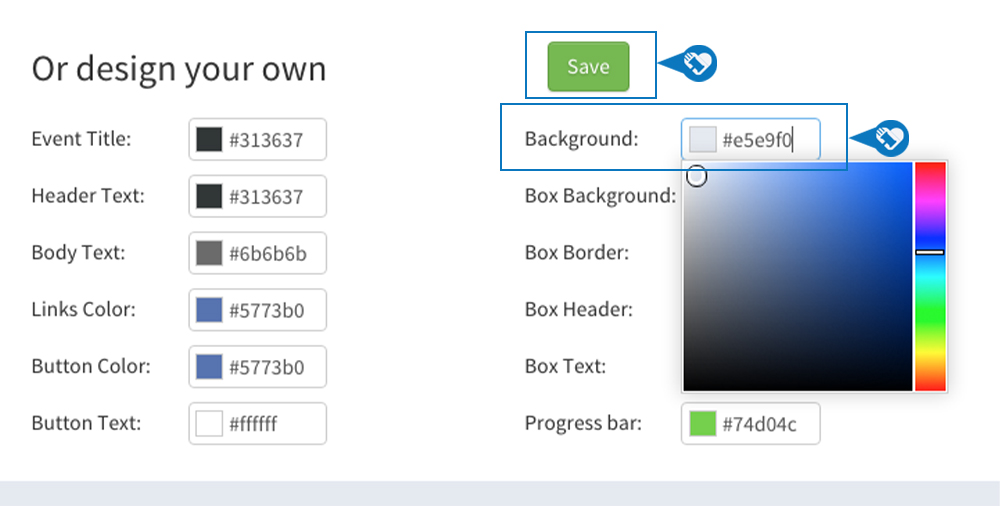The image size is (1000, 506).
Task: Click the Box Text label
Action: (565, 366)
